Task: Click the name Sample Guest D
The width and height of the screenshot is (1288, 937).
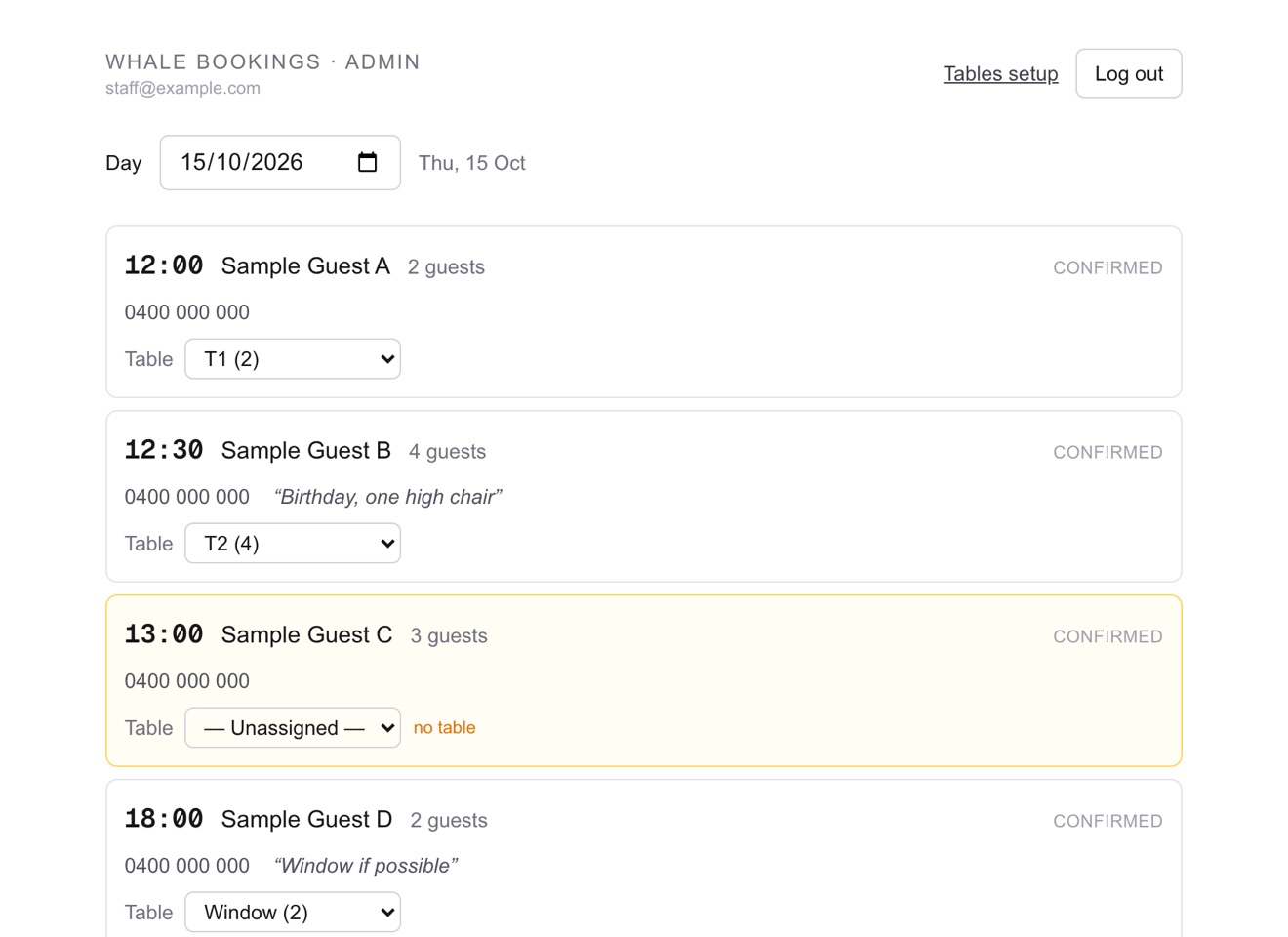Action: tap(306, 820)
